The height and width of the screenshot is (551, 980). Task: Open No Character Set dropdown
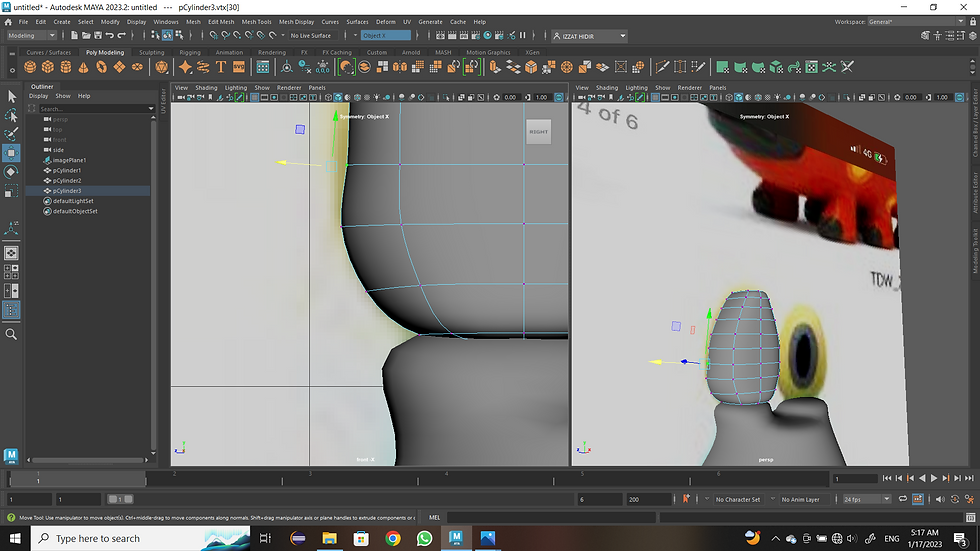[x=738, y=499]
